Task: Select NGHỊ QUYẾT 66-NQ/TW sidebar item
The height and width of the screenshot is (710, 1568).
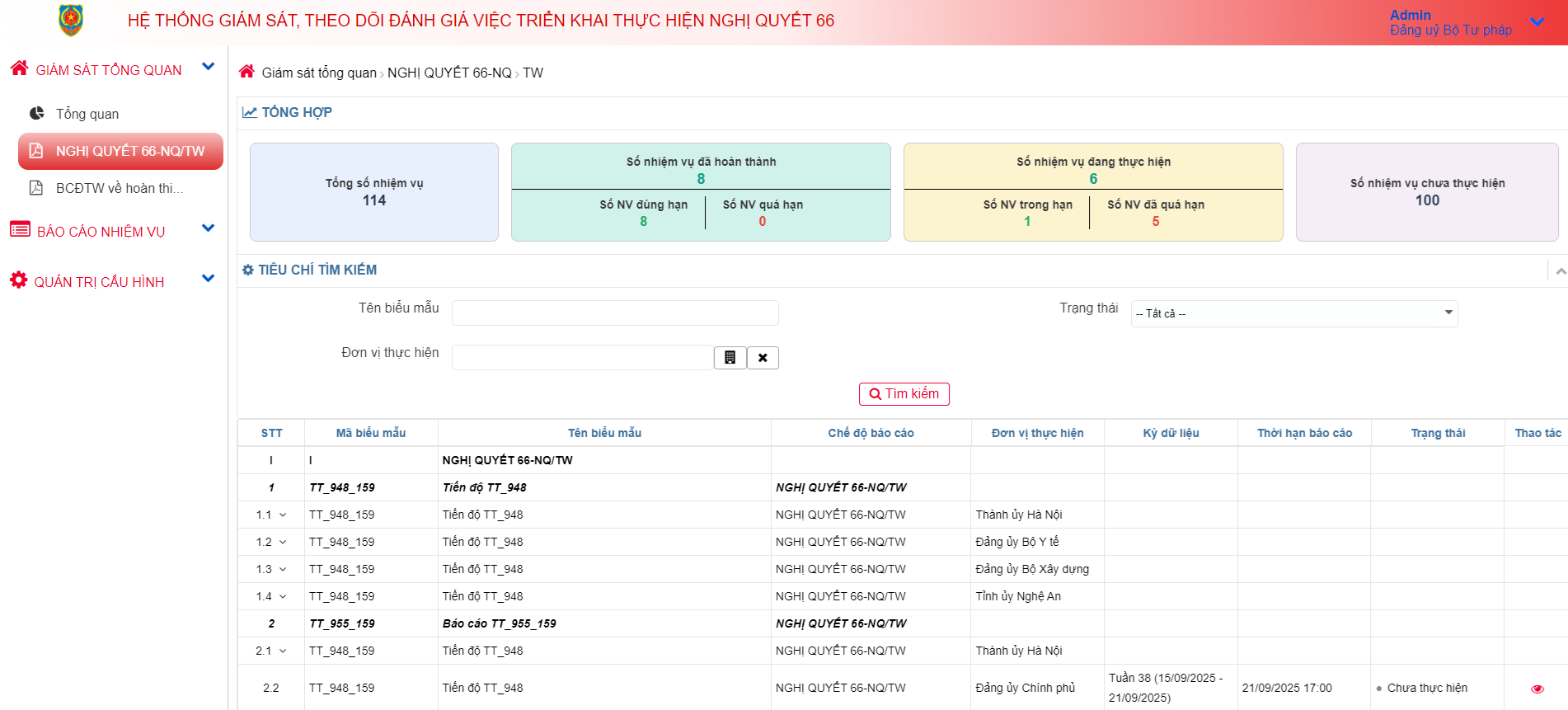Action: coord(120,151)
